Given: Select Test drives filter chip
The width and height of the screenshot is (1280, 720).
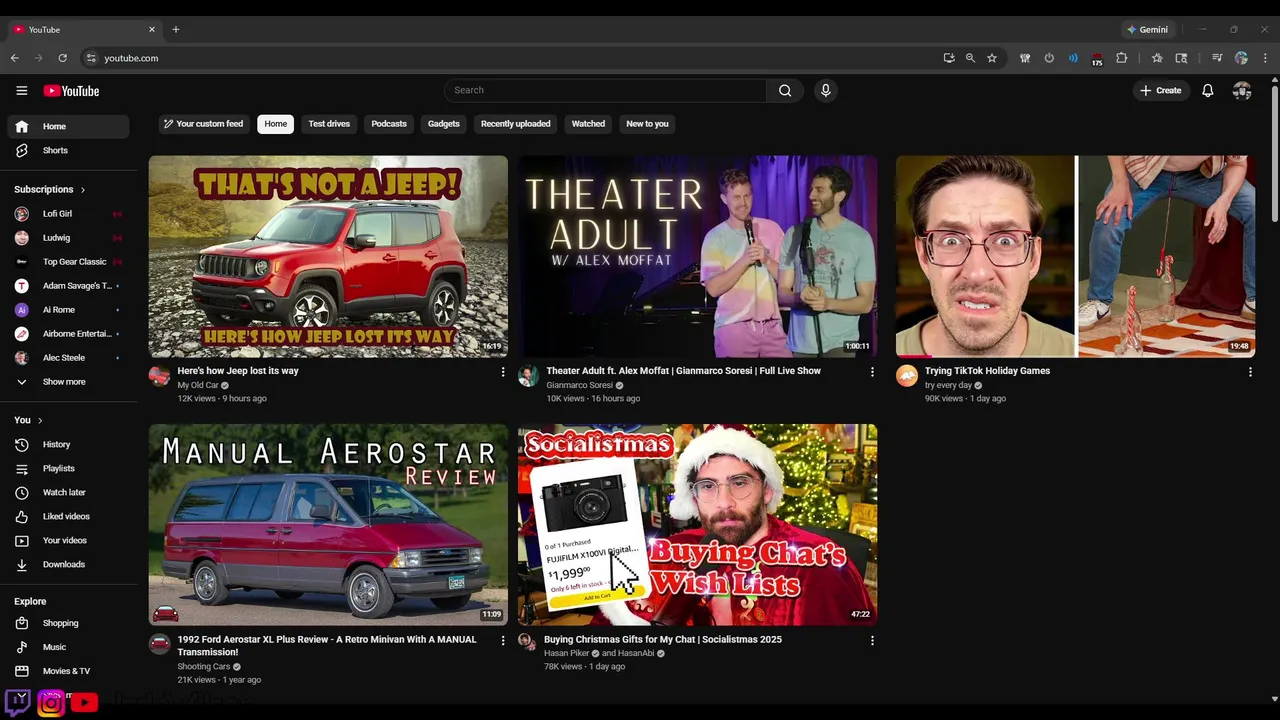Looking at the screenshot, I should [329, 124].
